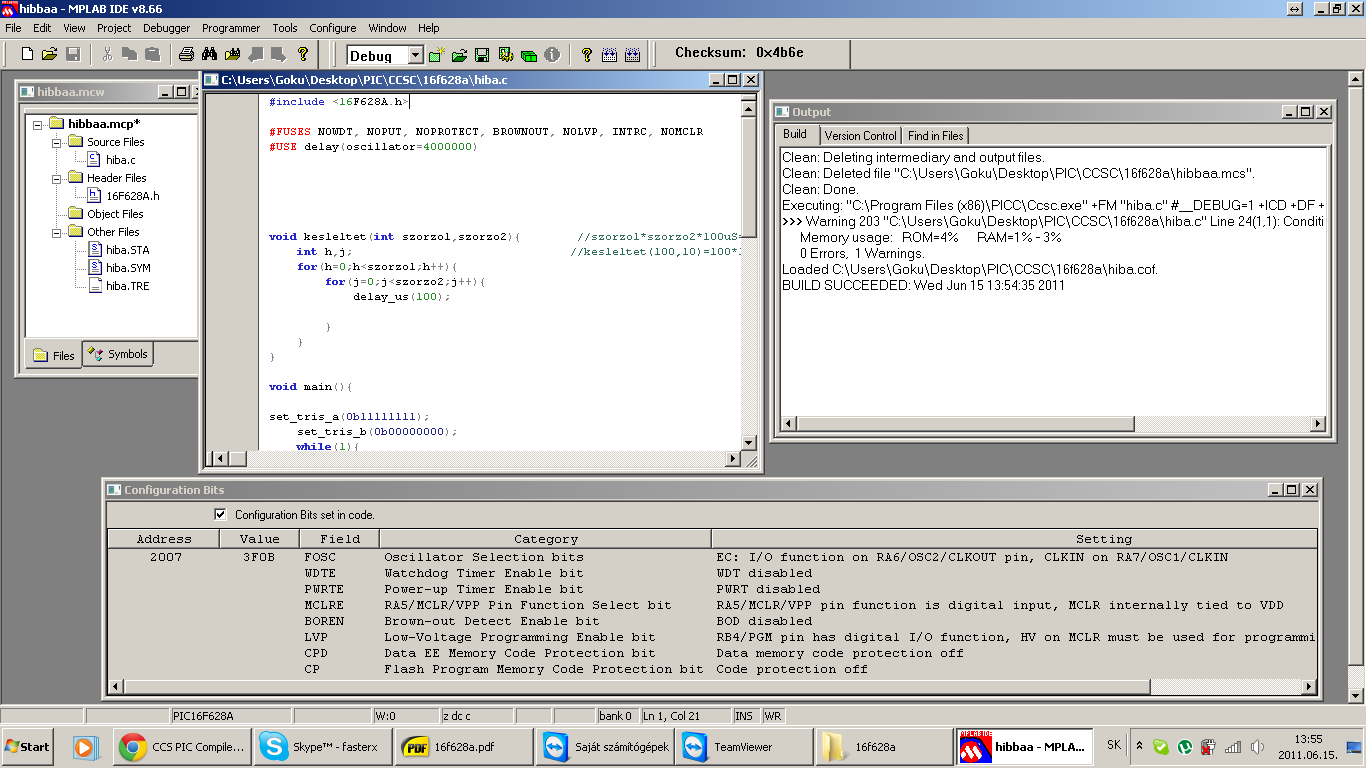Switch to the Symbols tab
Image resolution: width=1366 pixels, height=768 pixels.
pos(118,354)
